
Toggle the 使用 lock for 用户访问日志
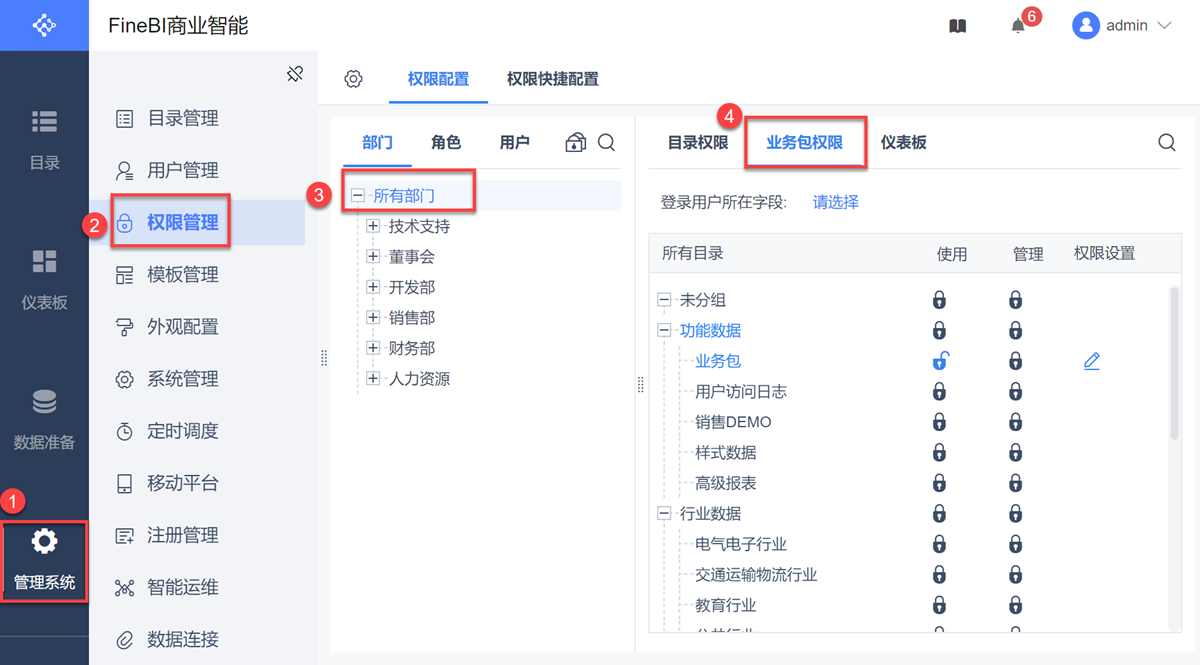coord(939,392)
